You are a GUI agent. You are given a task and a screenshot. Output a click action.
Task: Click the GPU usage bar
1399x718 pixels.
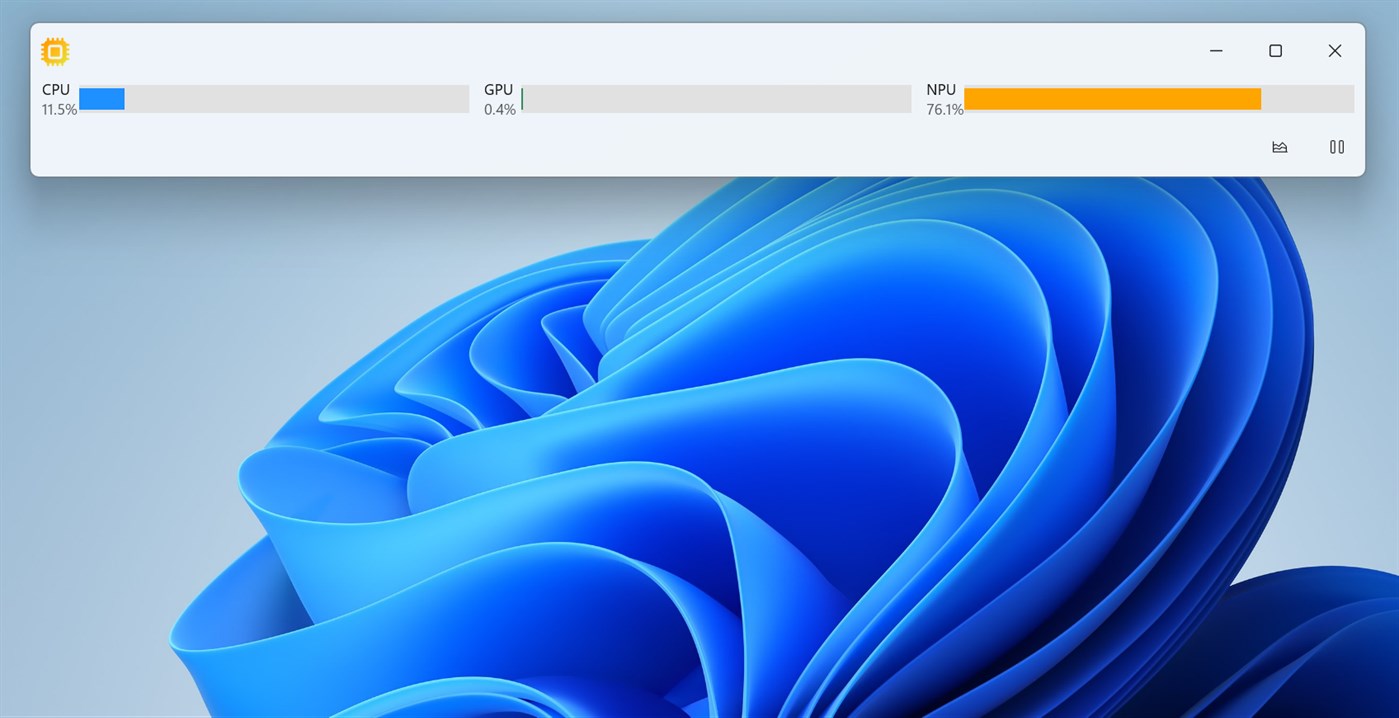[716, 99]
